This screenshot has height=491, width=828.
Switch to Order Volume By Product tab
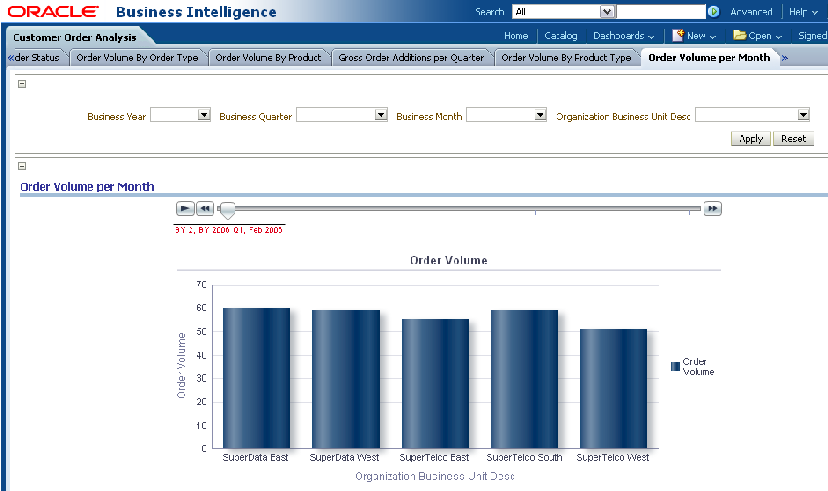[268, 58]
